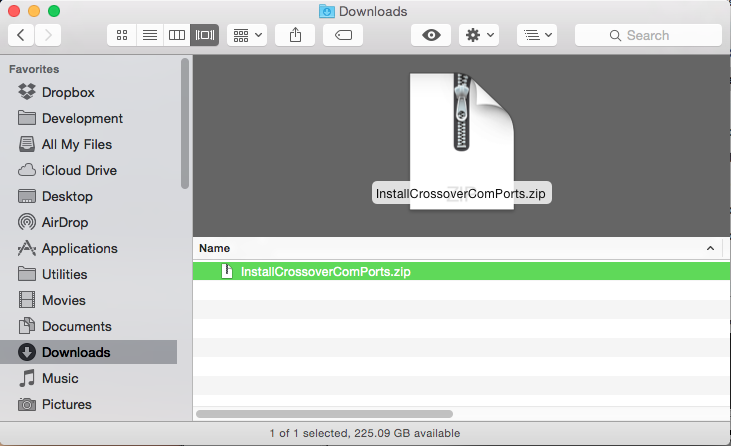Click the horizontal scrollbar under file list
Image resolution: width=731 pixels, height=446 pixels.
click(324, 414)
